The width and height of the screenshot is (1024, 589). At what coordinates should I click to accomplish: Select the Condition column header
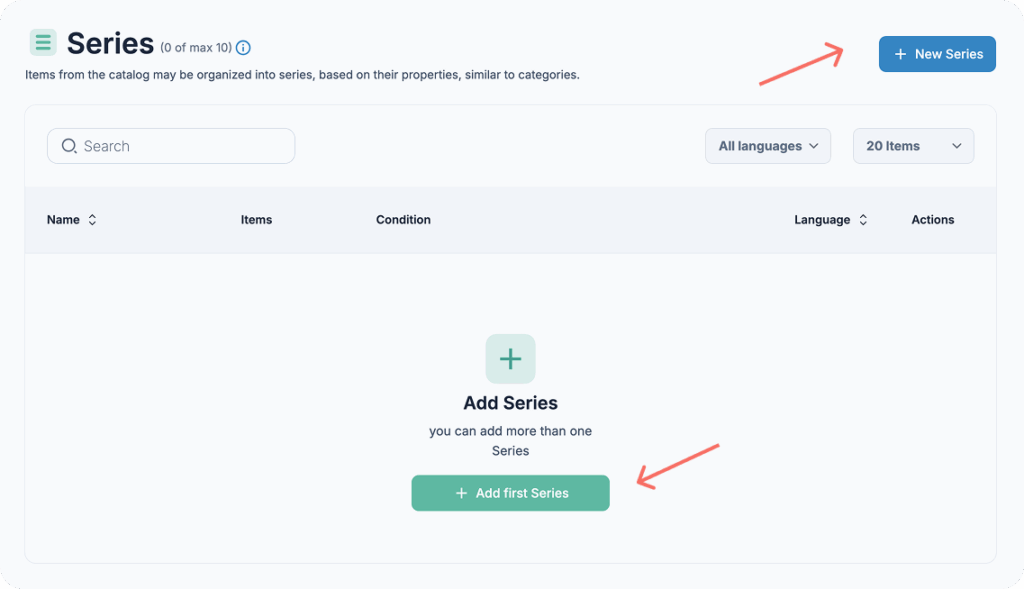[403, 220]
